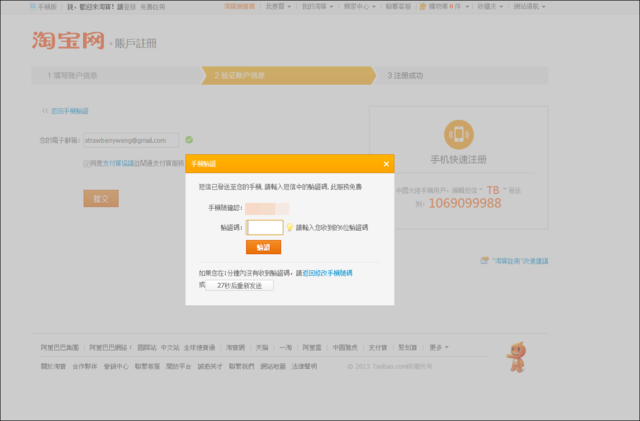Click the orange phone quick-registration icon

click(459, 134)
